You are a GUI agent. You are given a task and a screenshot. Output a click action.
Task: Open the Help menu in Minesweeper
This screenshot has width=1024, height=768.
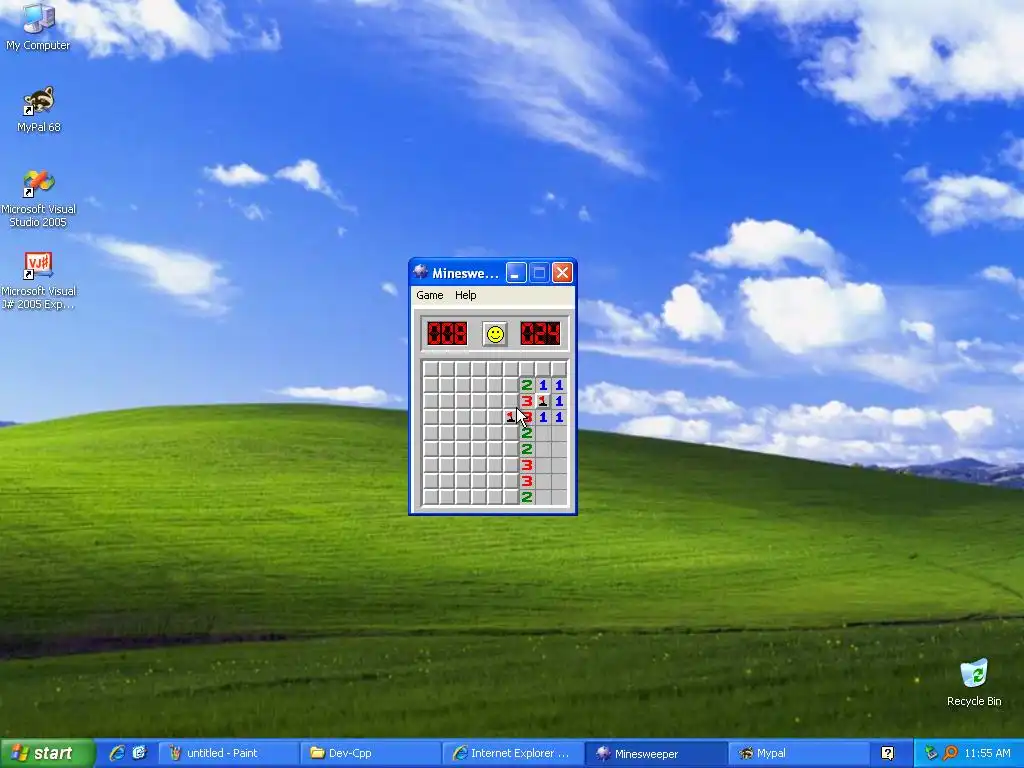(466, 295)
